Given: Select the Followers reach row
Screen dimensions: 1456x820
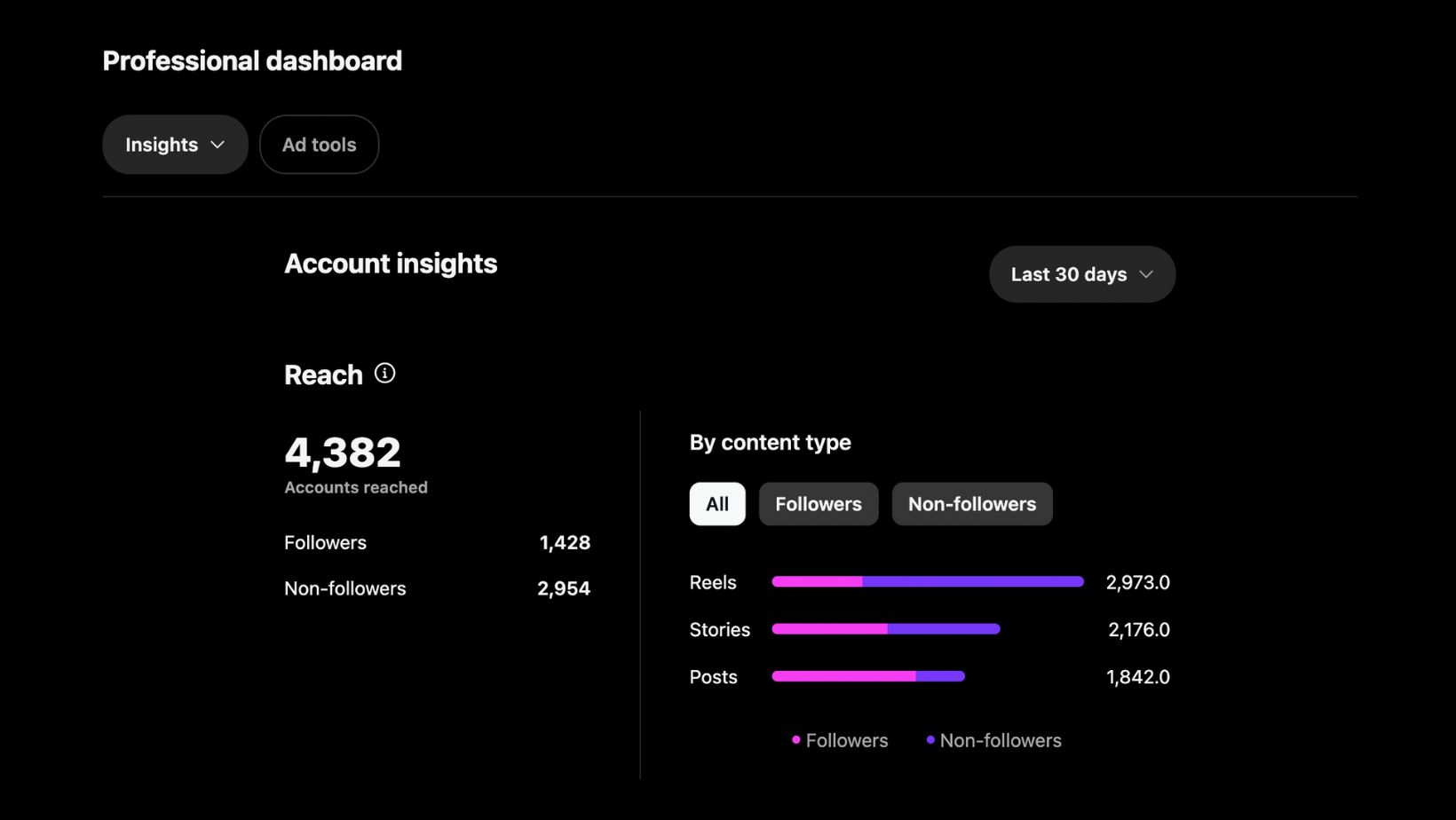Looking at the screenshot, I should click(437, 542).
